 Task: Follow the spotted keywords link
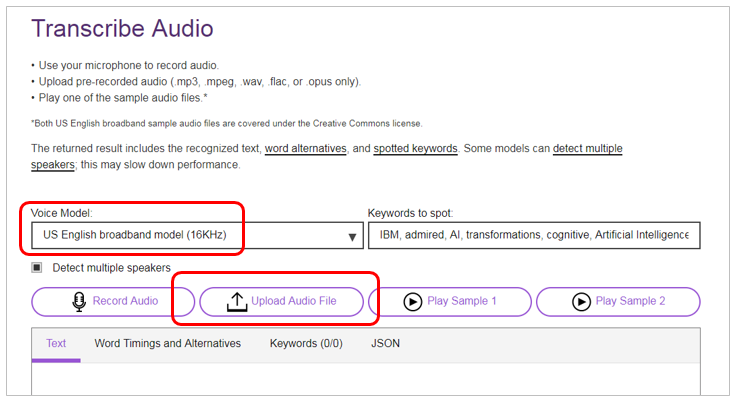click(416, 148)
